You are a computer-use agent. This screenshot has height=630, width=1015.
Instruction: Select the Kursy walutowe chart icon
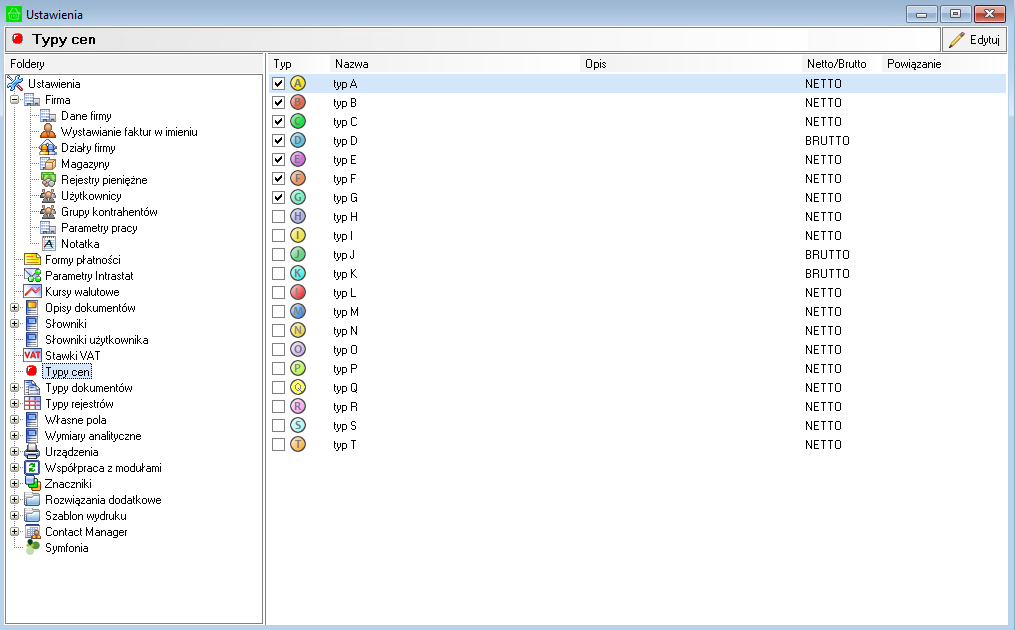(x=32, y=292)
